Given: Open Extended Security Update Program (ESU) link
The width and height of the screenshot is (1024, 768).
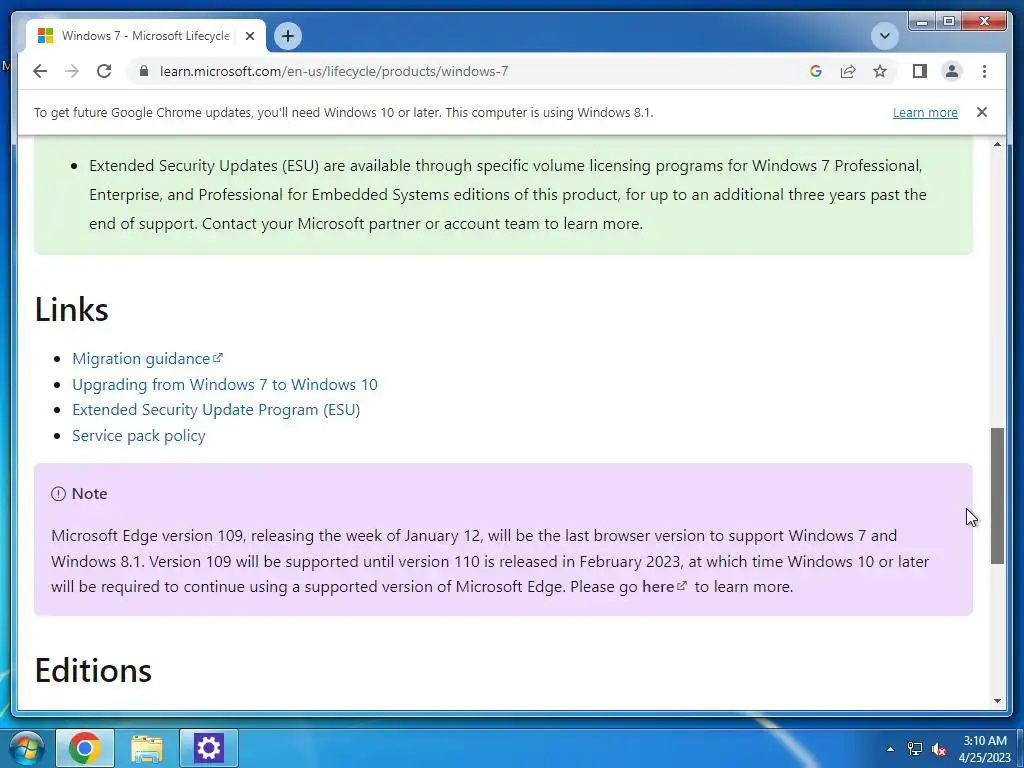Looking at the screenshot, I should [216, 409].
